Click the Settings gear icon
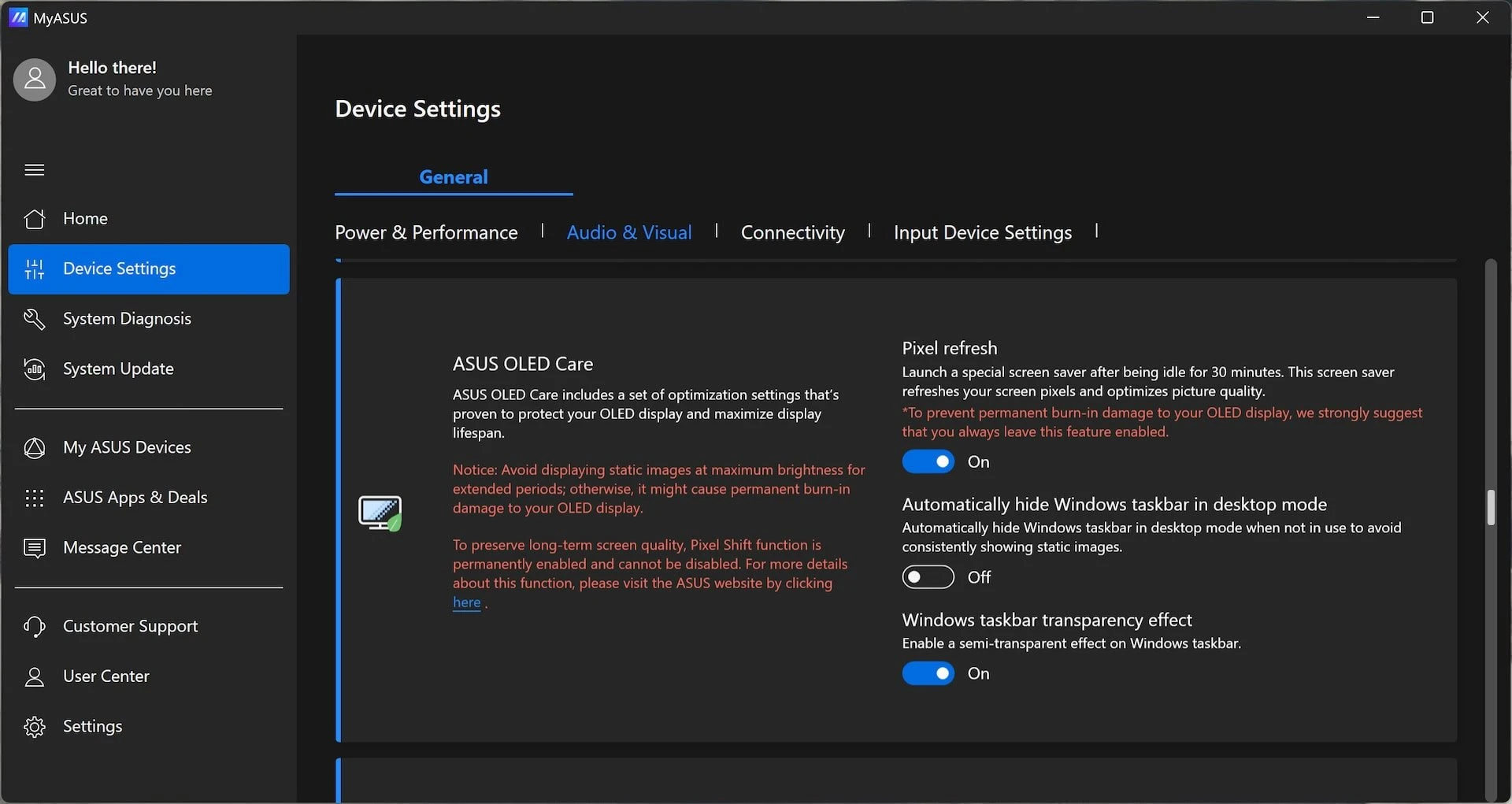1512x804 pixels. pos(35,727)
